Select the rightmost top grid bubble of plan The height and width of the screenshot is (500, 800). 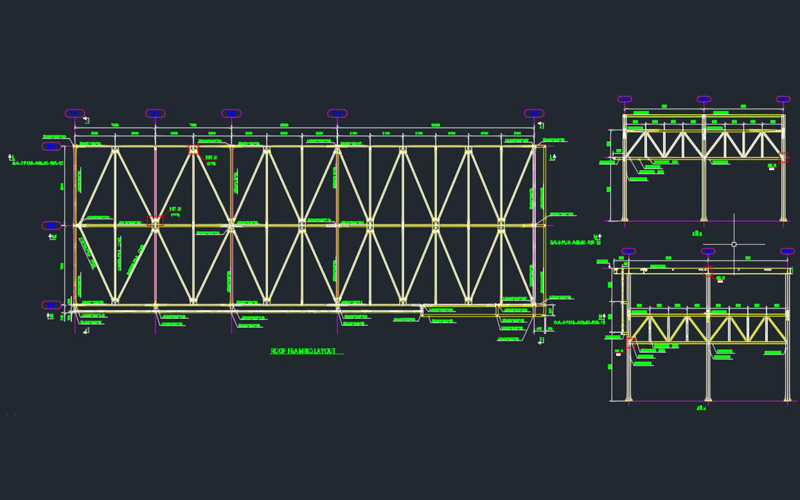point(535,113)
